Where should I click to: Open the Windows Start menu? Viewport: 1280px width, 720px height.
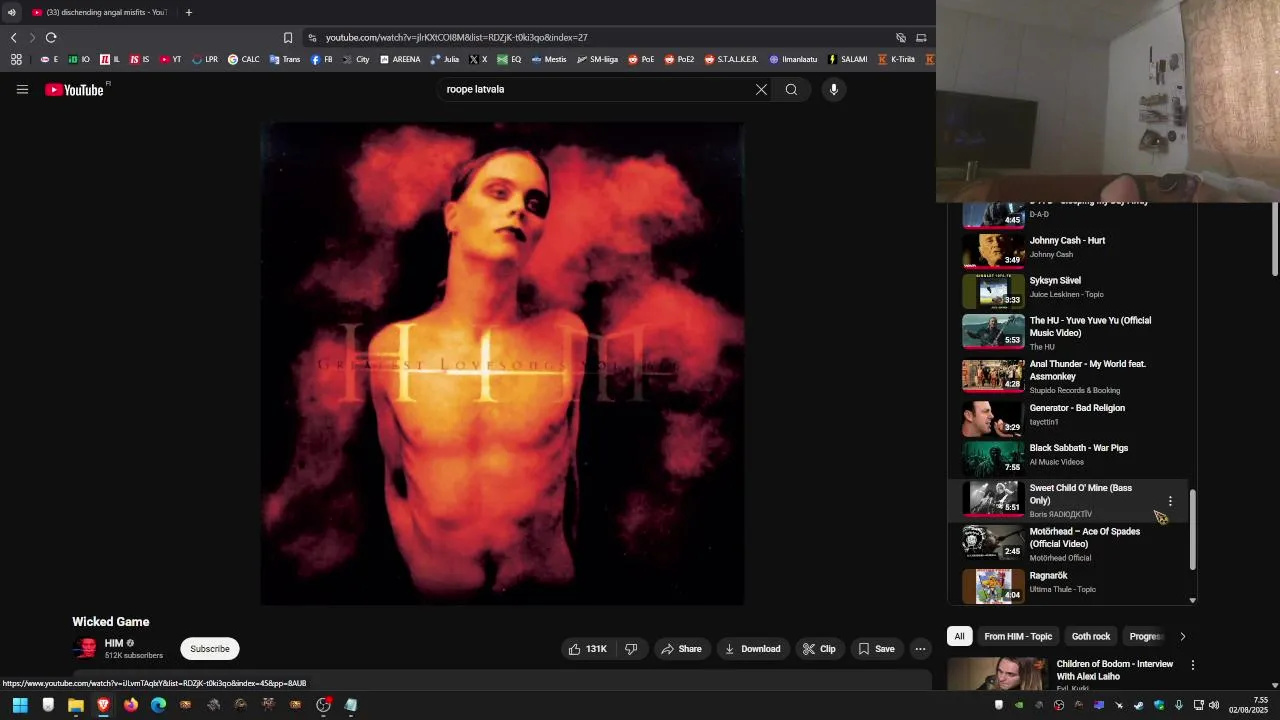click(x=20, y=705)
